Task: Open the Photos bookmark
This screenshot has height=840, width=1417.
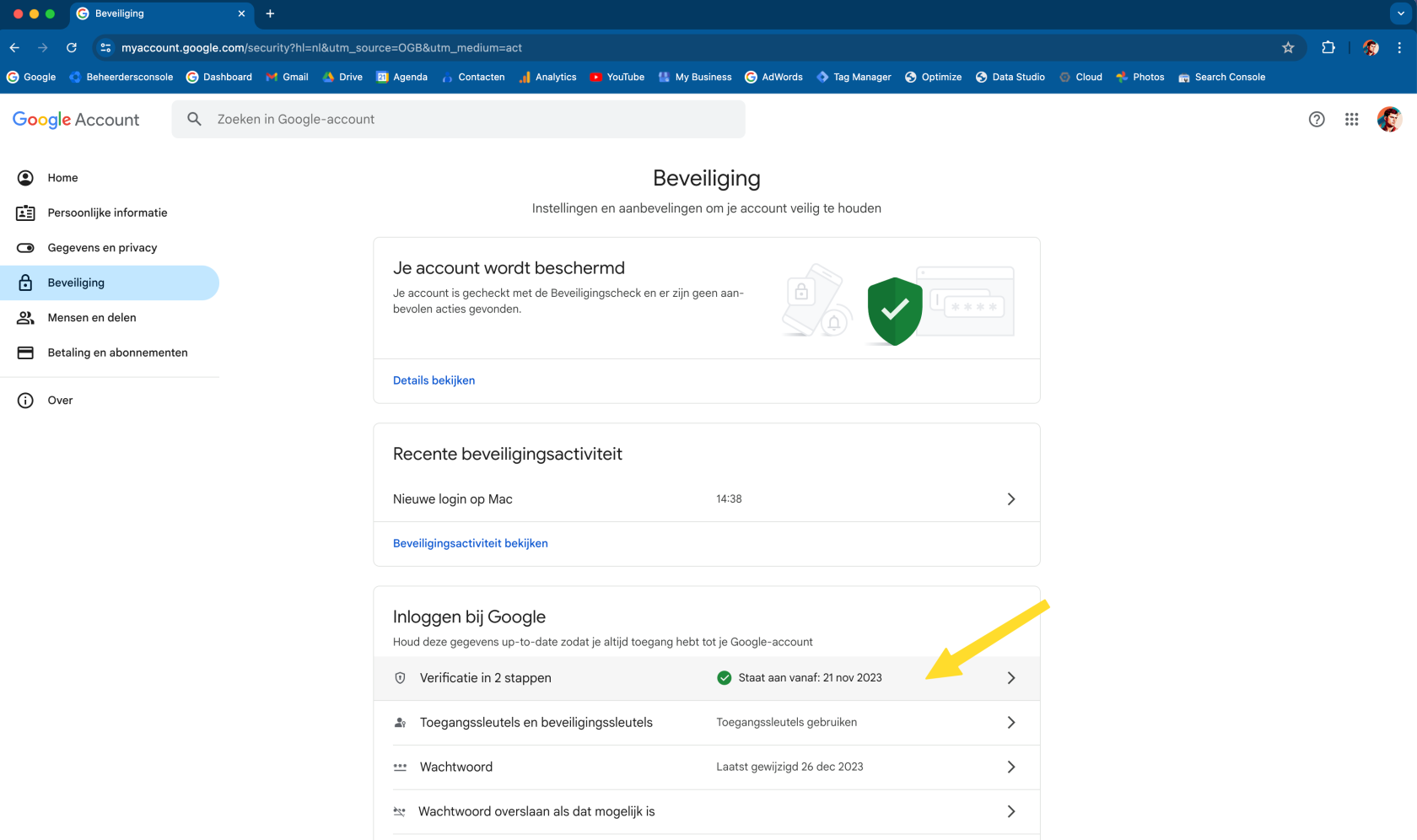Action: [x=1140, y=77]
